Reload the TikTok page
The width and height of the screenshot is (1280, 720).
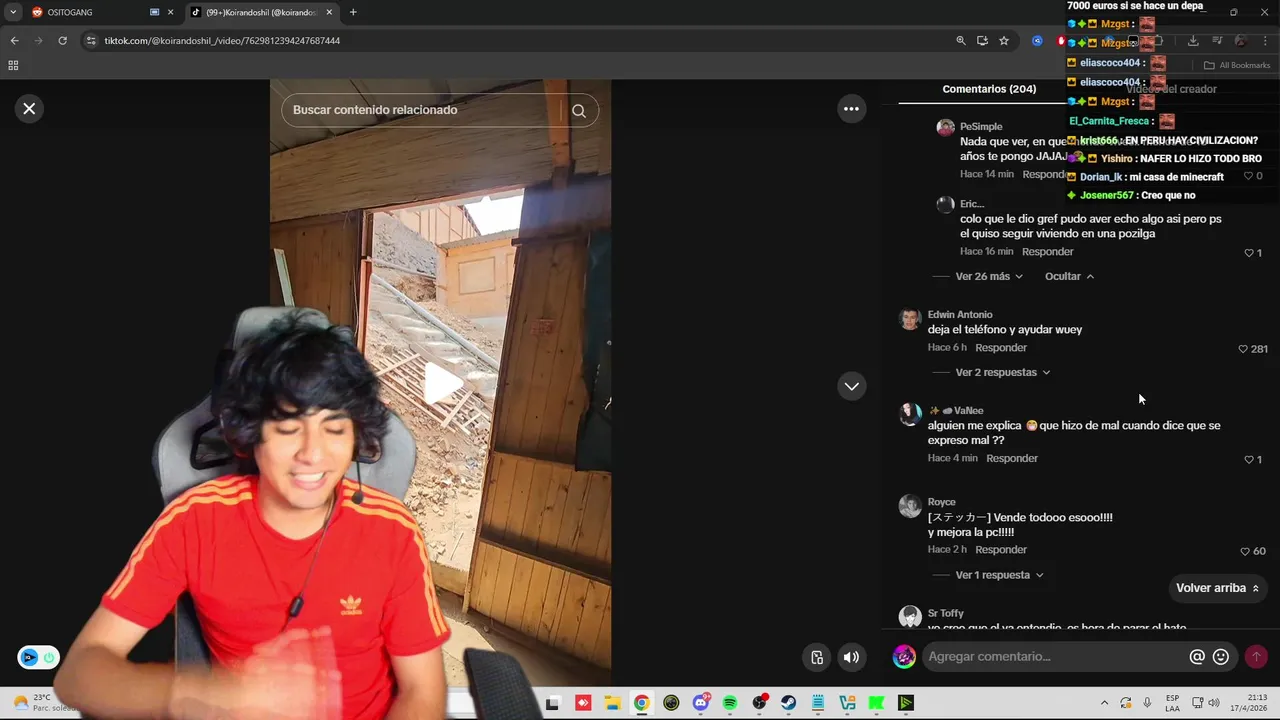click(x=62, y=41)
